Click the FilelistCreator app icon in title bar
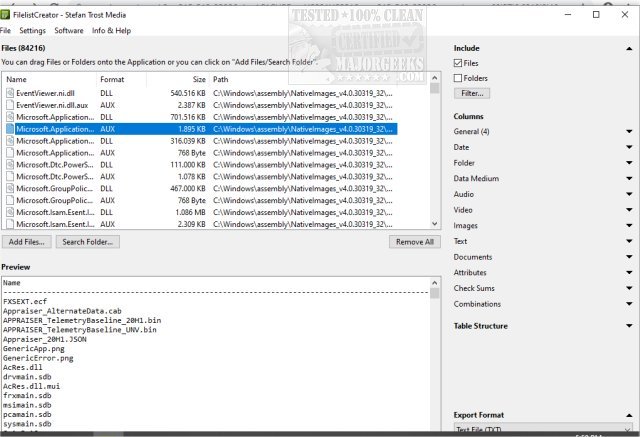Screen dimensions: 640x437 click(x=5, y=15)
